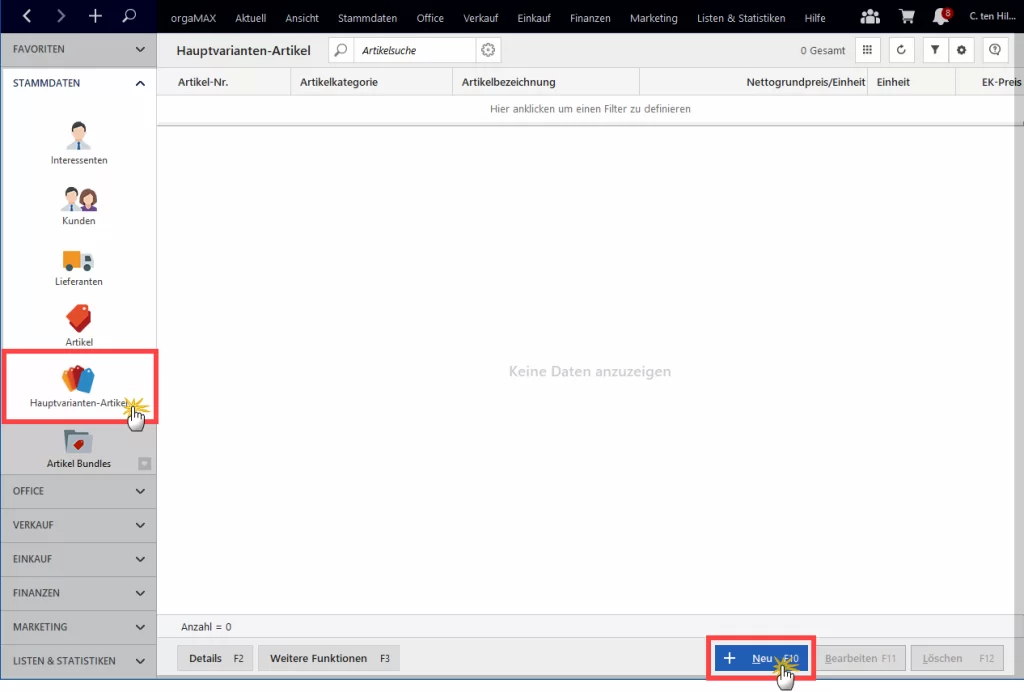
Task: Collapse the STAMMDATEN section
Action: pos(78,84)
